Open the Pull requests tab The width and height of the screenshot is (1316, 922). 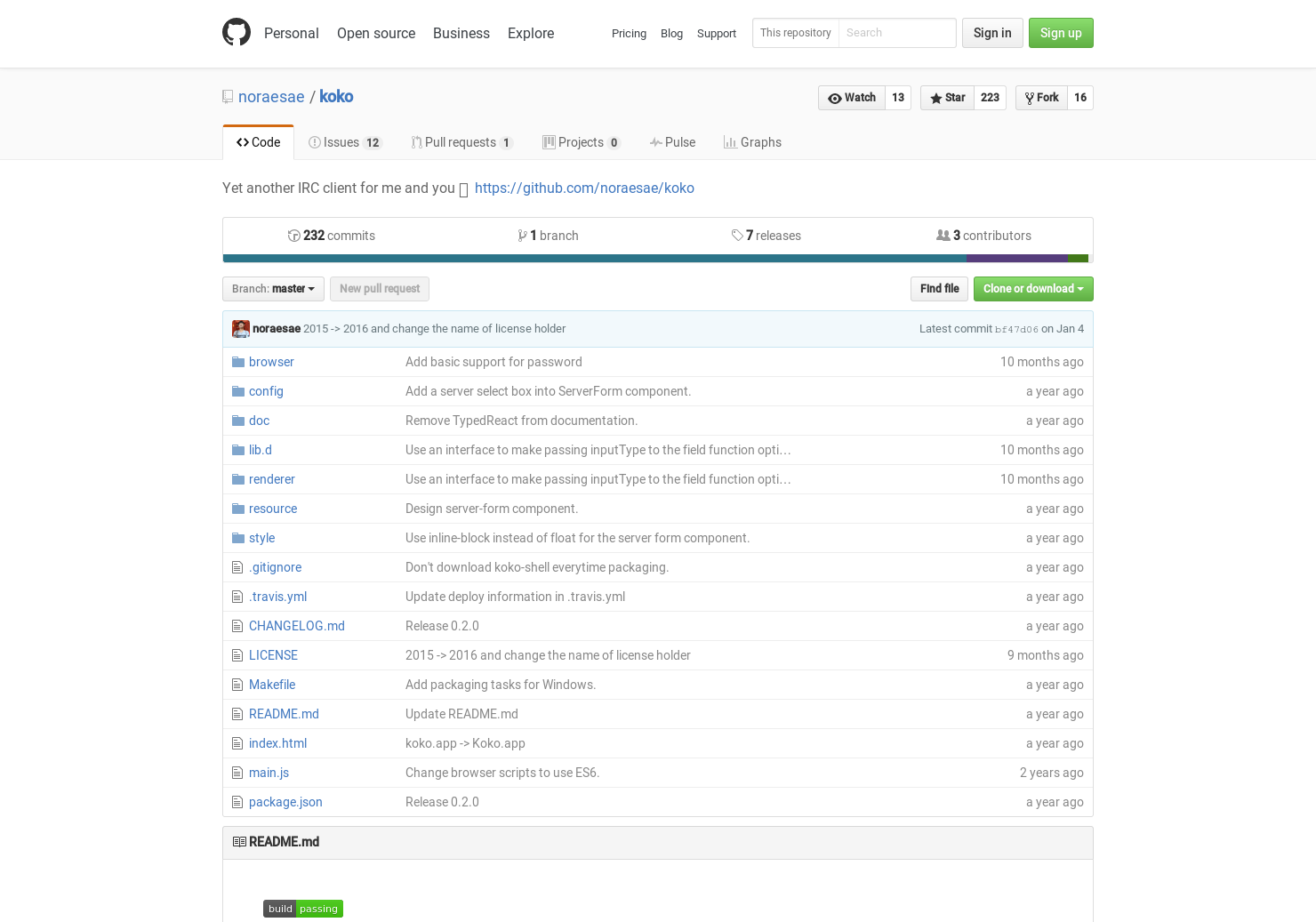(x=461, y=142)
